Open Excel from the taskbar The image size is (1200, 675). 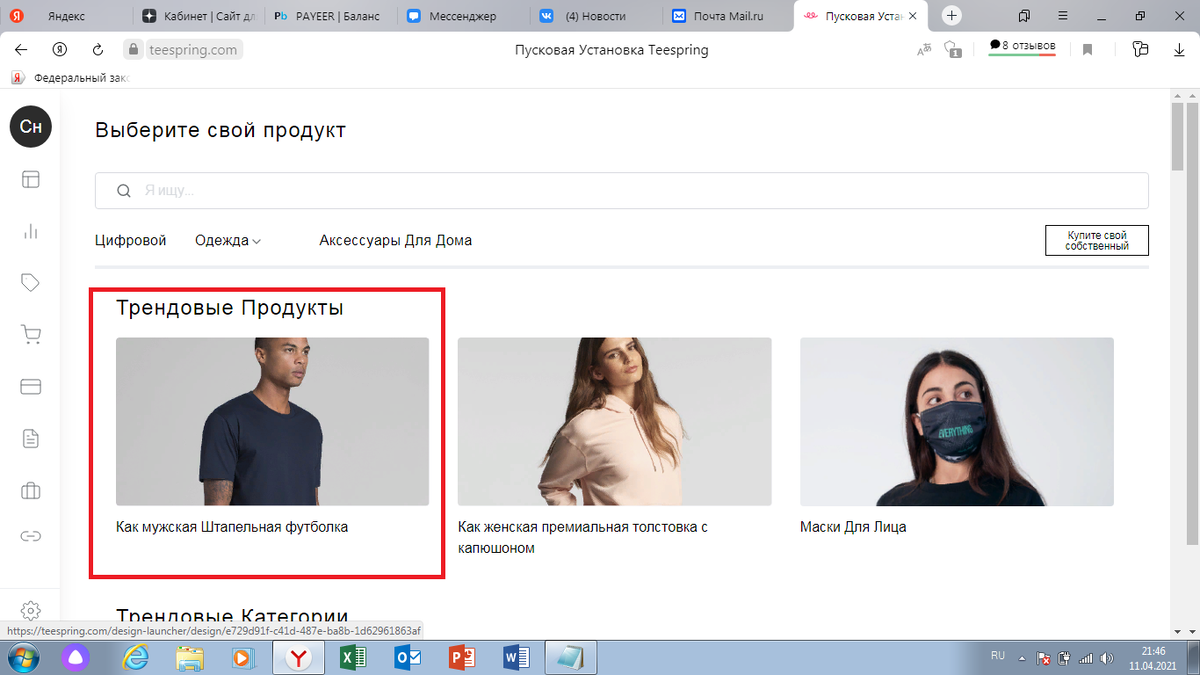point(352,657)
